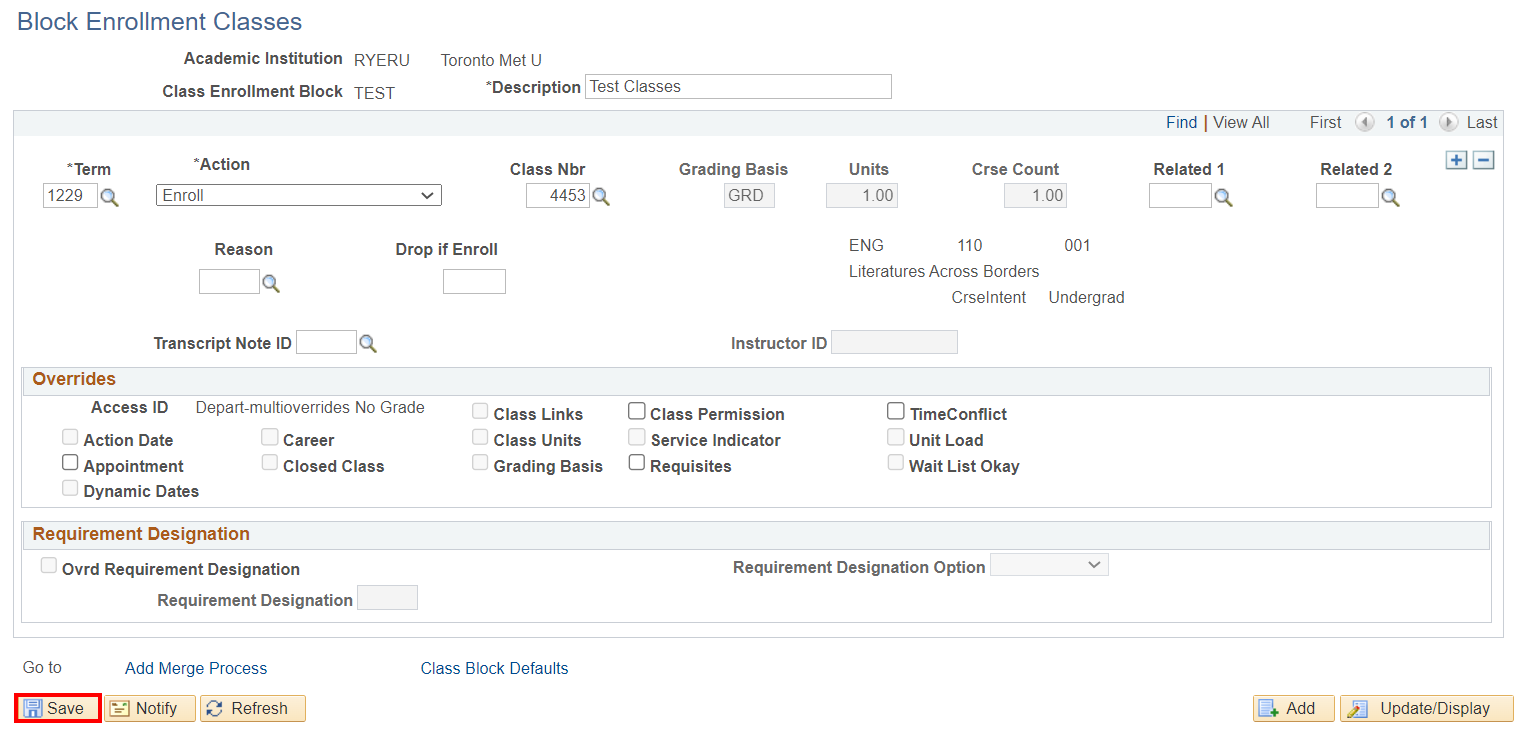Viewport: 1530px width, 733px height.
Task: Open the Related 2 lookup icon
Action: click(1390, 197)
